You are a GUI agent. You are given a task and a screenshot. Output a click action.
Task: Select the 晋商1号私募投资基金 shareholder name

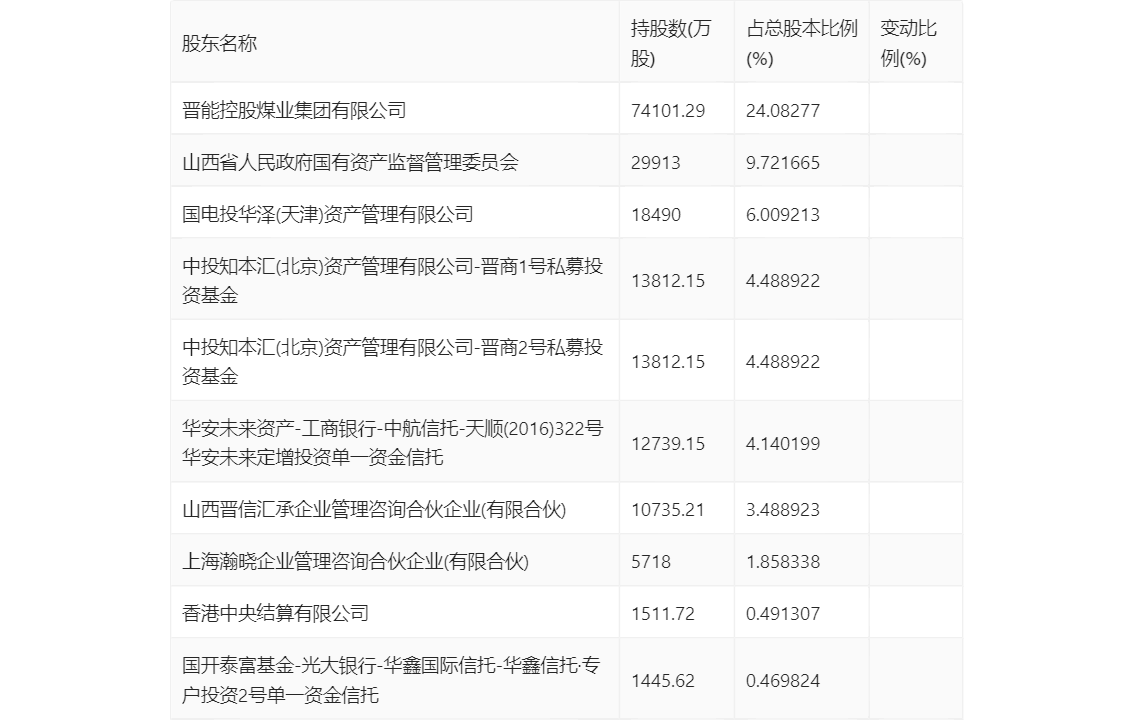393,280
